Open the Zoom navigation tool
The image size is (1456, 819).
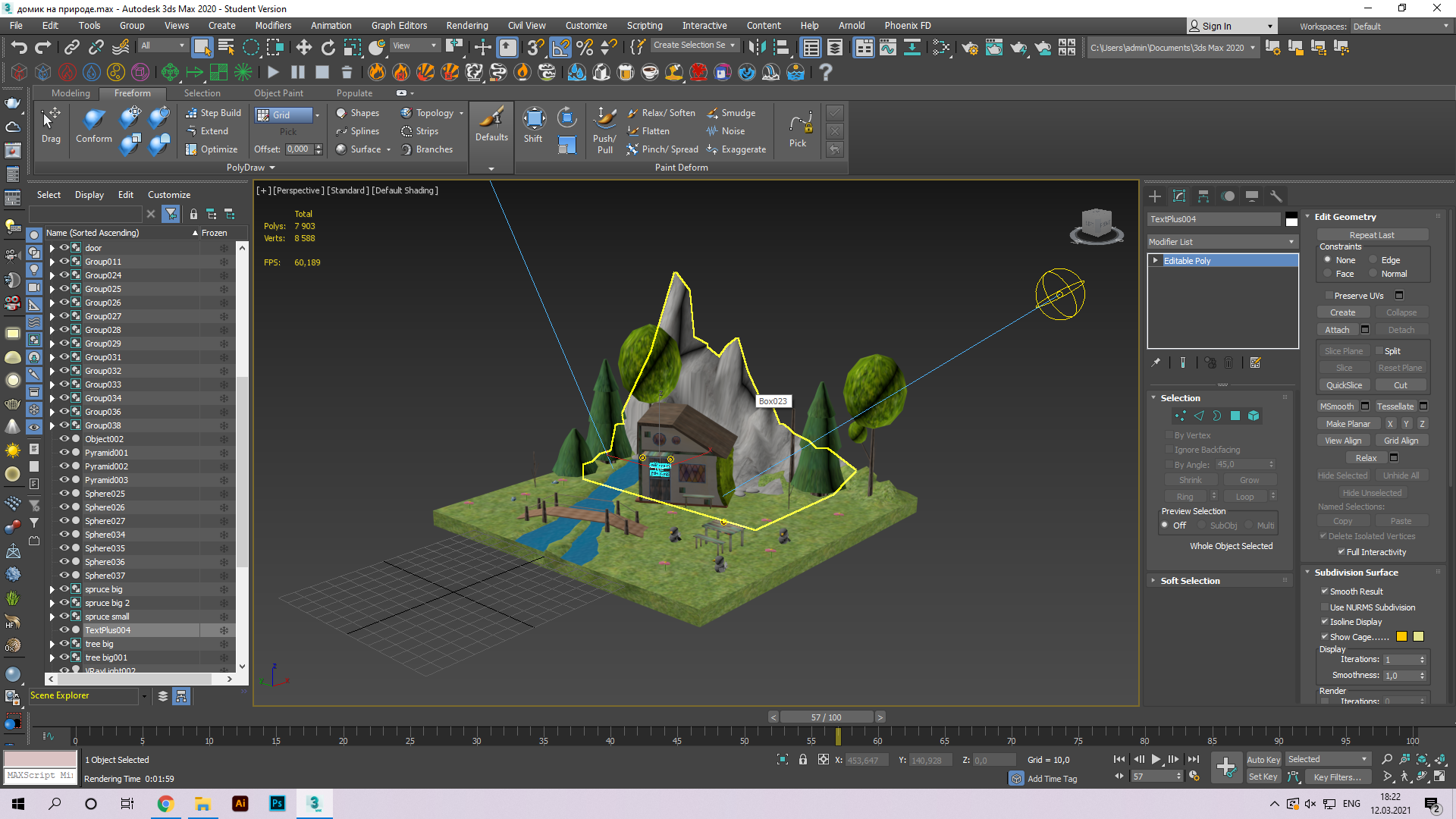coord(1387,759)
